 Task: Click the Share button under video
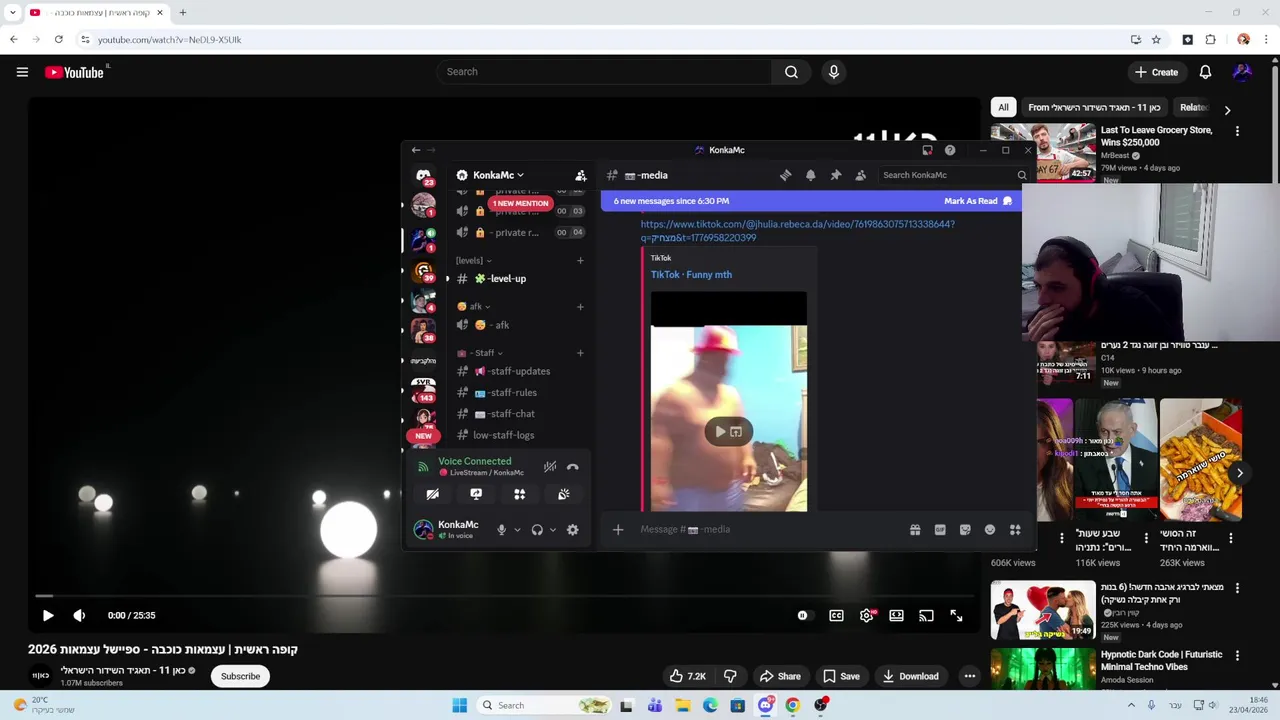(x=780, y=676)
